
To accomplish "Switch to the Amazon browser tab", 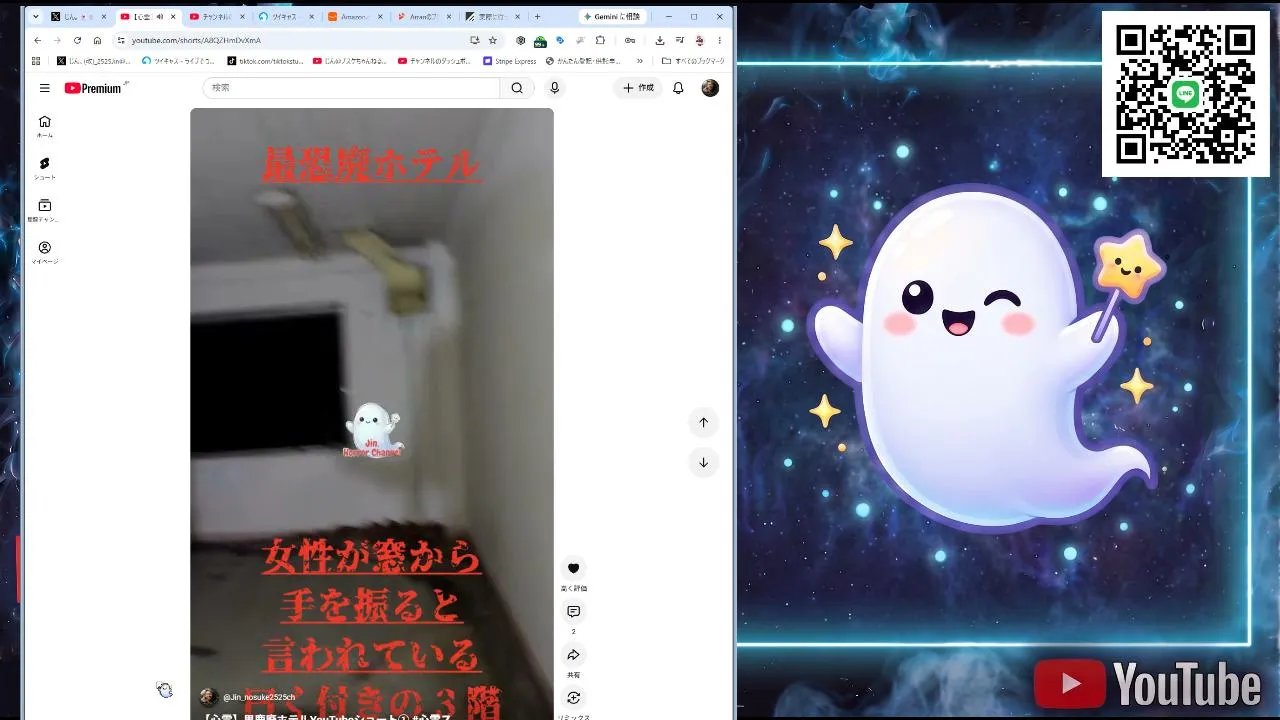I will 355,17.
